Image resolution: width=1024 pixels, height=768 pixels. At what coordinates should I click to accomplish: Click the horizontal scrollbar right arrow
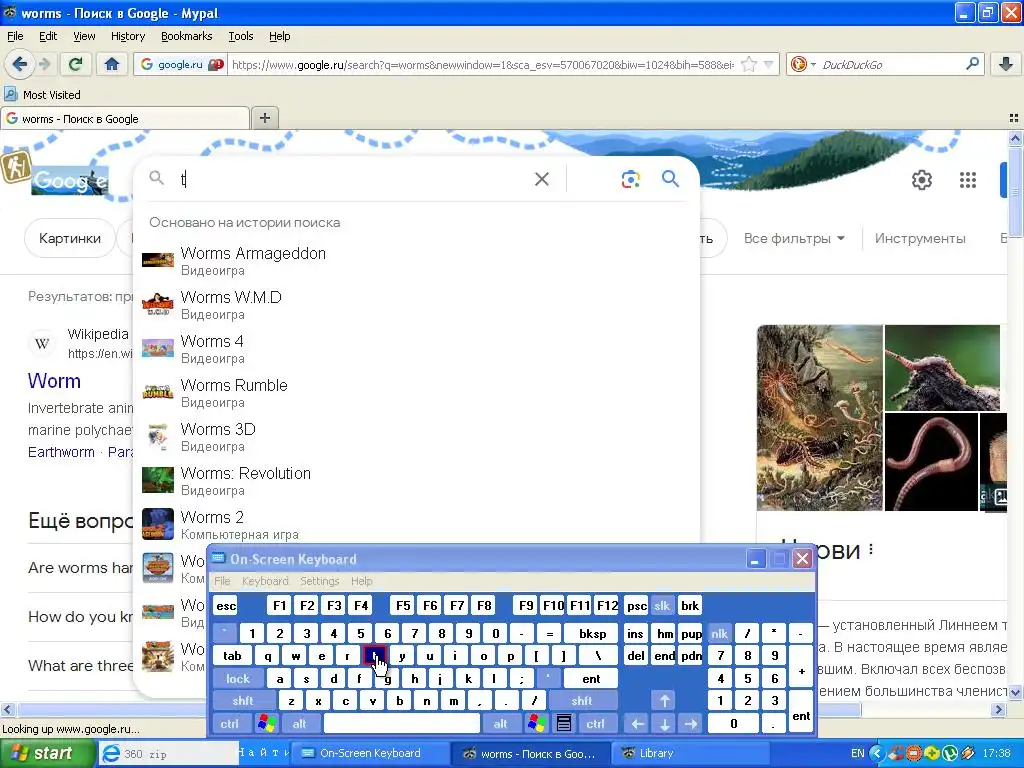point(999,709)
